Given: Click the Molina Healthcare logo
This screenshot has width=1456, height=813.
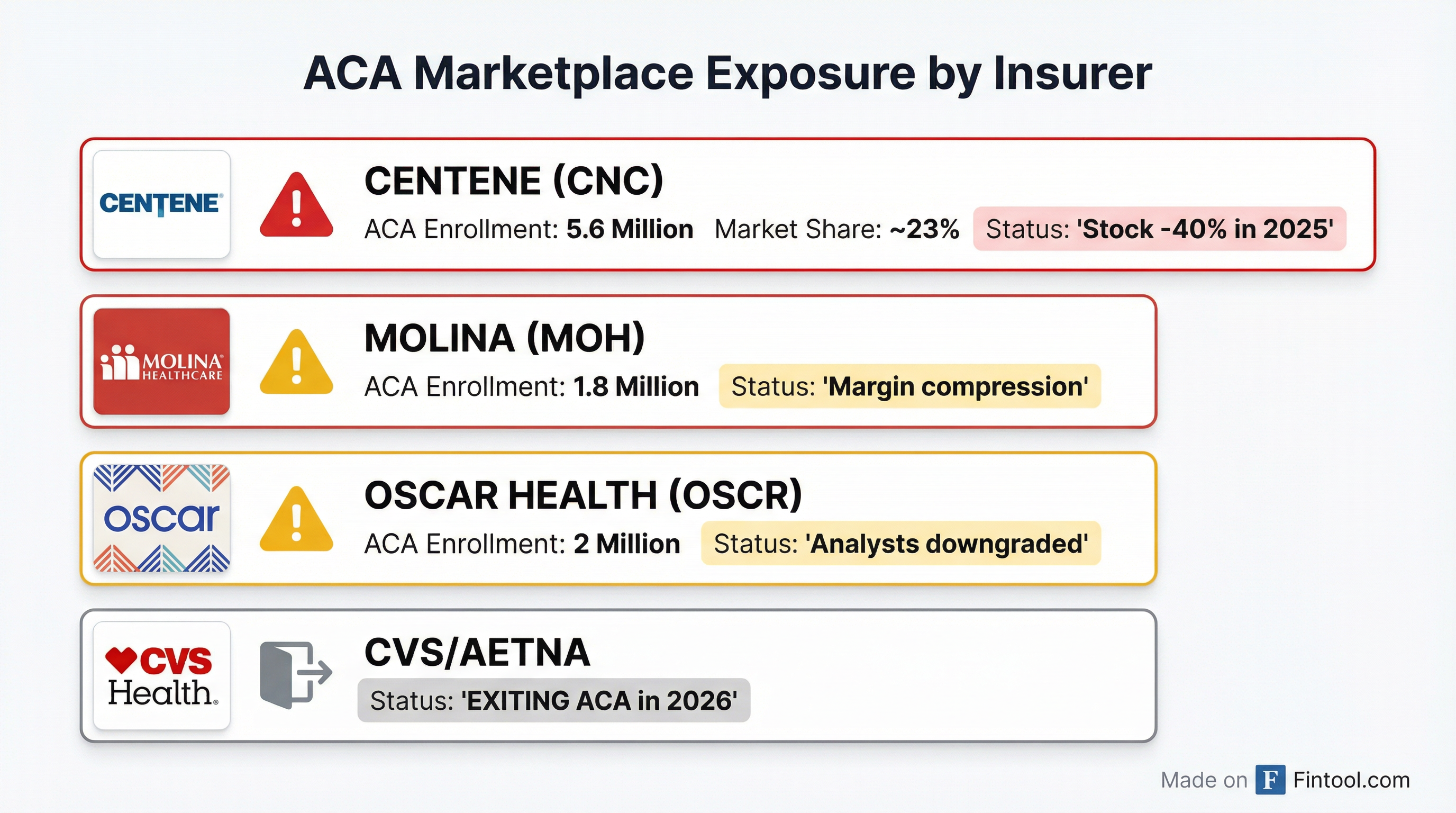Looking at the screenshot, I should pos(161,362).
